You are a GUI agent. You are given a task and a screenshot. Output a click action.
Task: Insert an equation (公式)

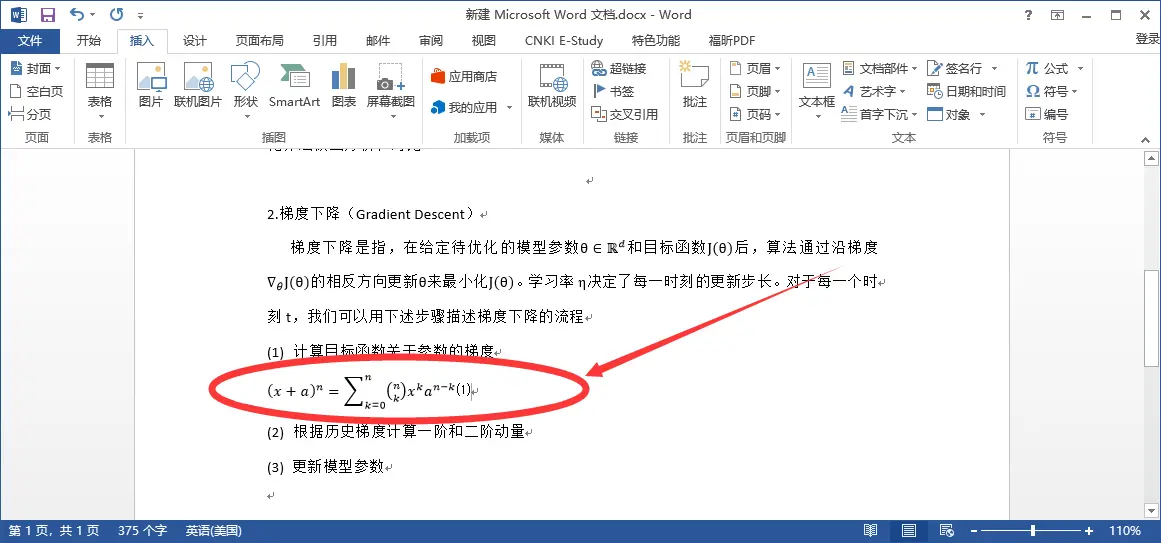point(1047,68)
